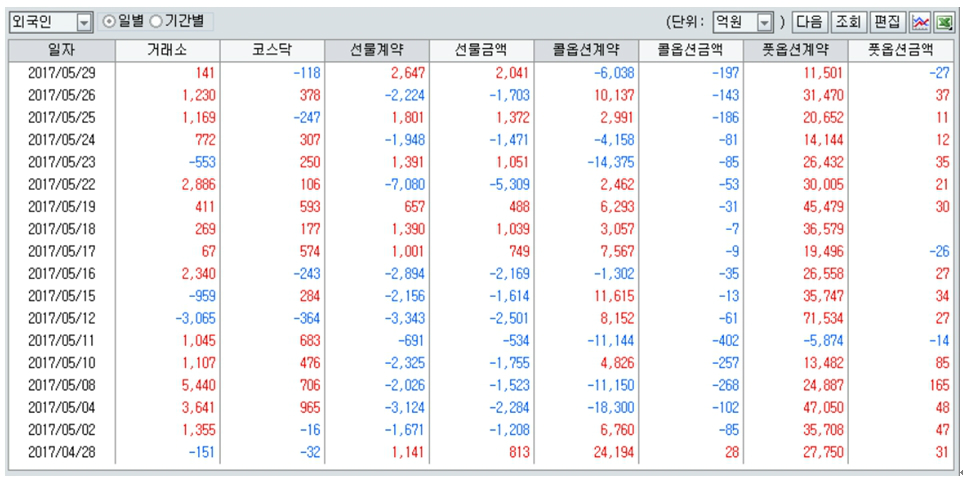
Task: Open the 외국인 investor type dropdown
Action: point(84,22)
